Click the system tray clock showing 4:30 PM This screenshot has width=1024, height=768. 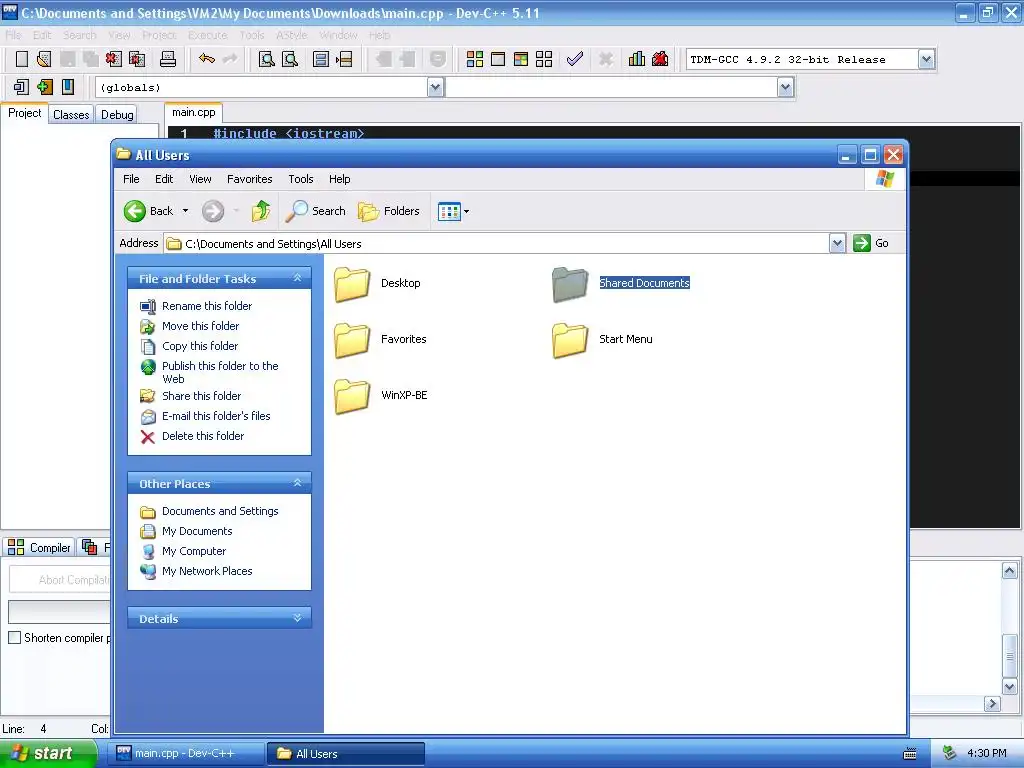click(x=986, y=754)
